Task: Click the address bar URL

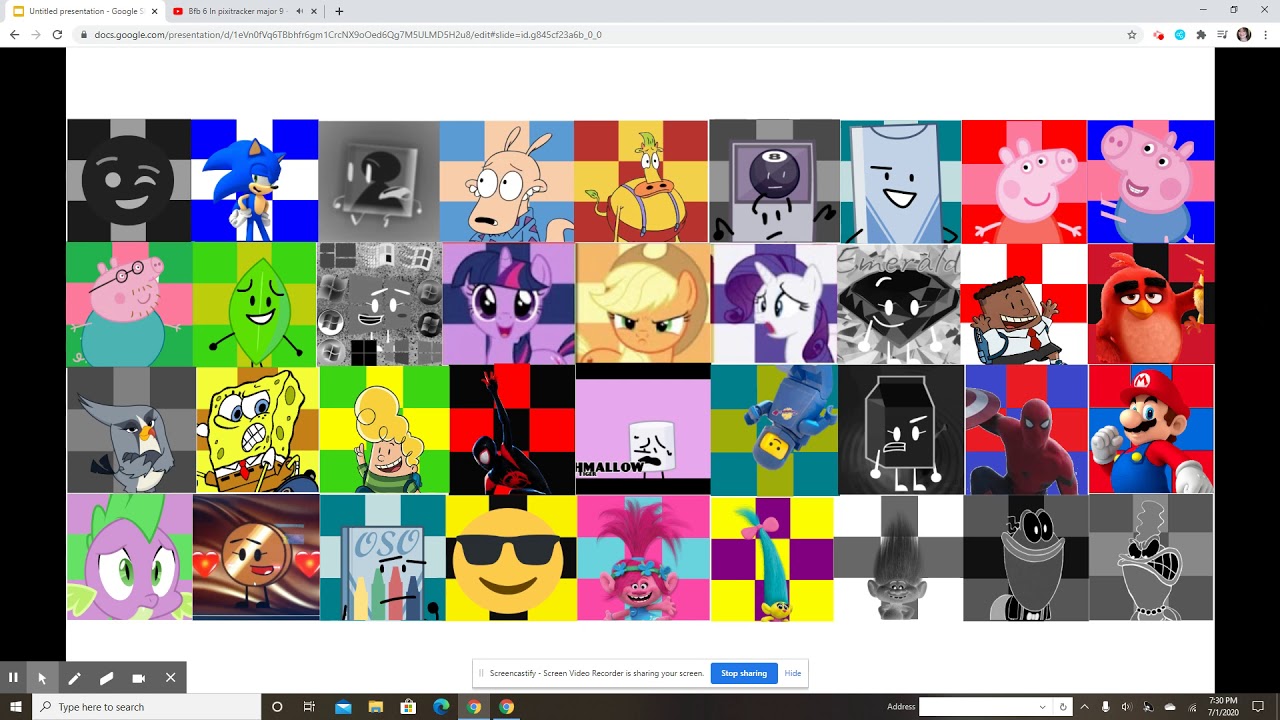Action: 347,34
